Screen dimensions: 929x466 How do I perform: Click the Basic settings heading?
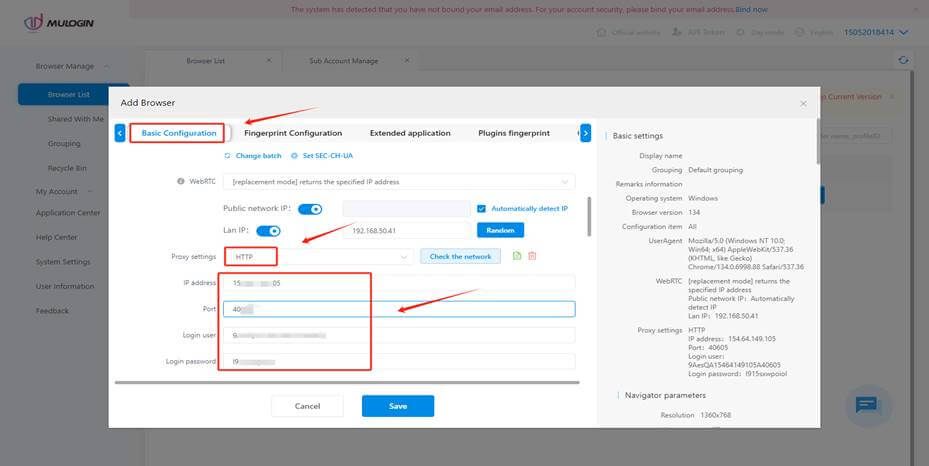[x=638, y=136]
